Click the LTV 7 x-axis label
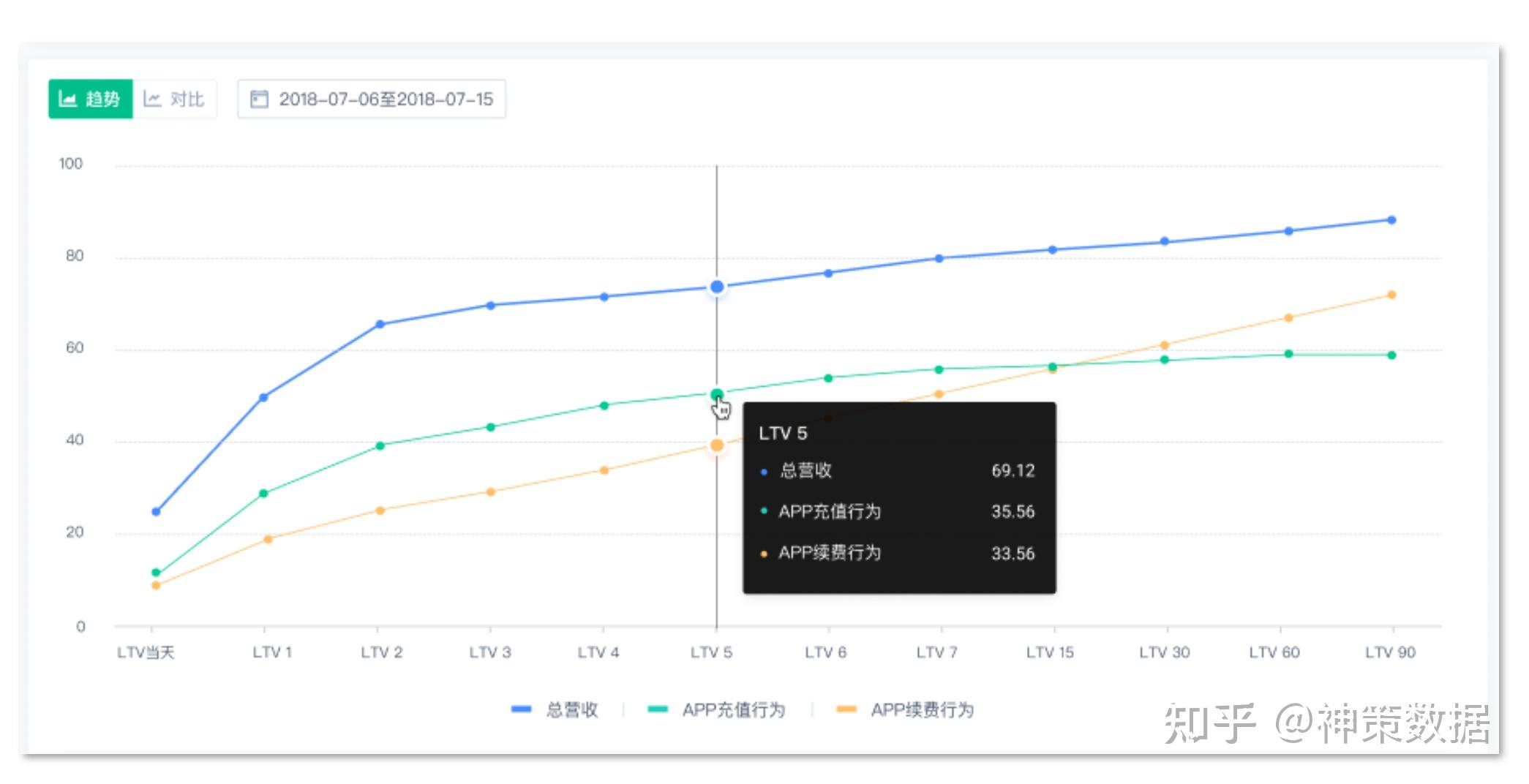 936,652
